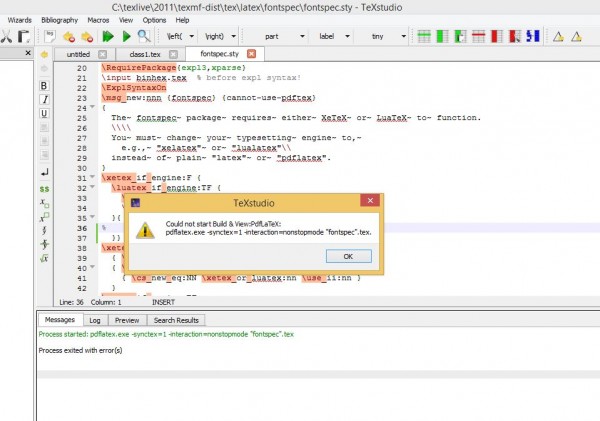Click the green Compile arrow icon
This screenshot has width=600, height=421.
pos(128,36)
